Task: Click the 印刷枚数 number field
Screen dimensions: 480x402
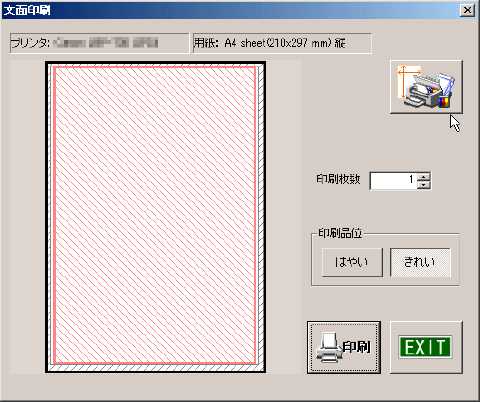Action: (393, 181)
